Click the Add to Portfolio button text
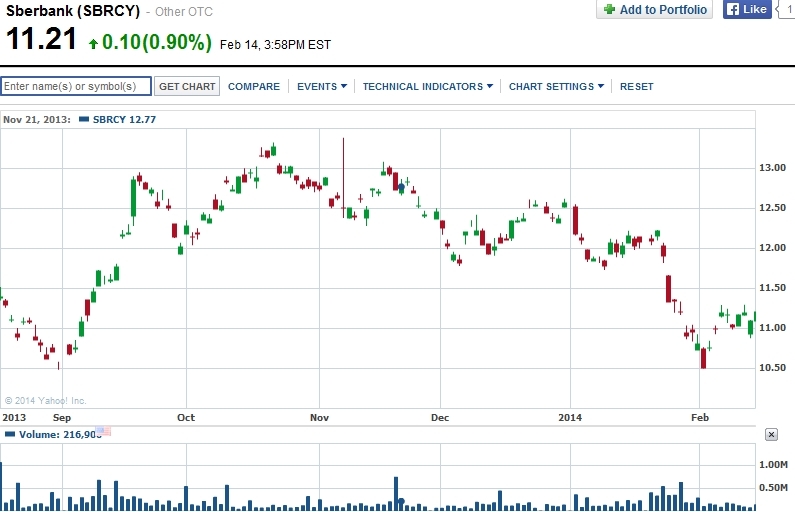The image size is (795, 512). [x=663, y=10]
